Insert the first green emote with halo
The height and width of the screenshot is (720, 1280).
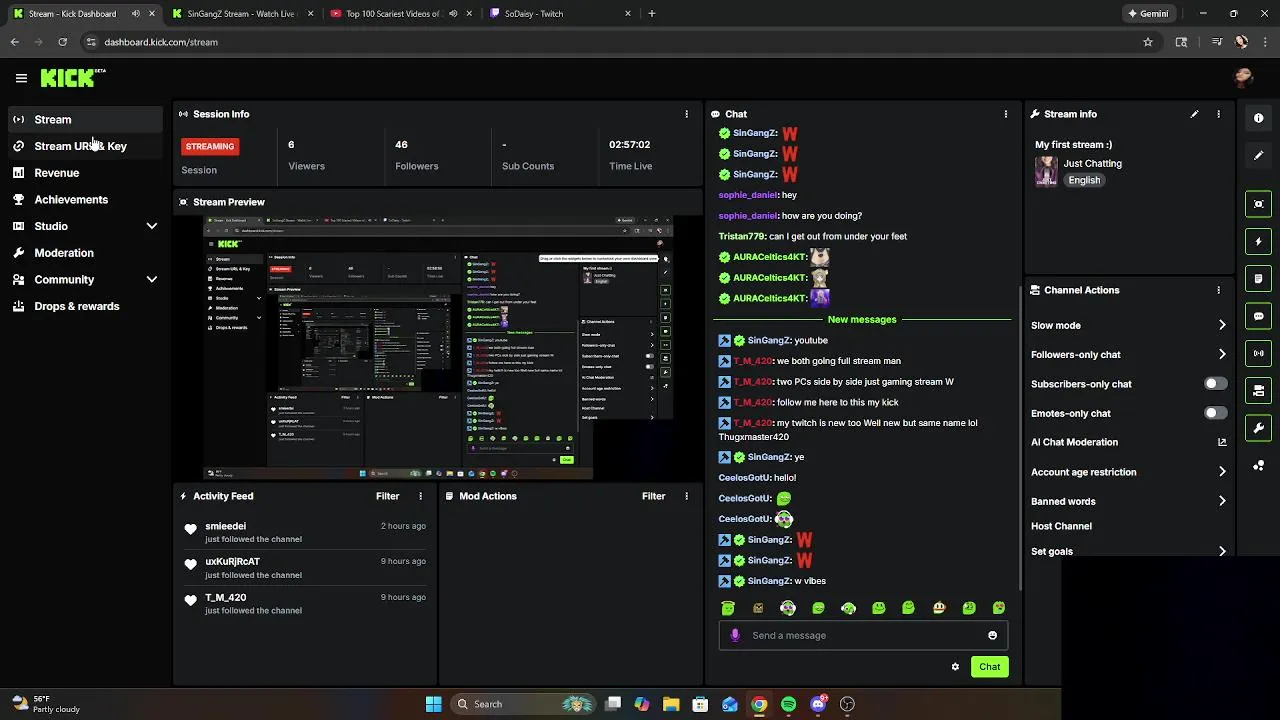tap(728, 608)
